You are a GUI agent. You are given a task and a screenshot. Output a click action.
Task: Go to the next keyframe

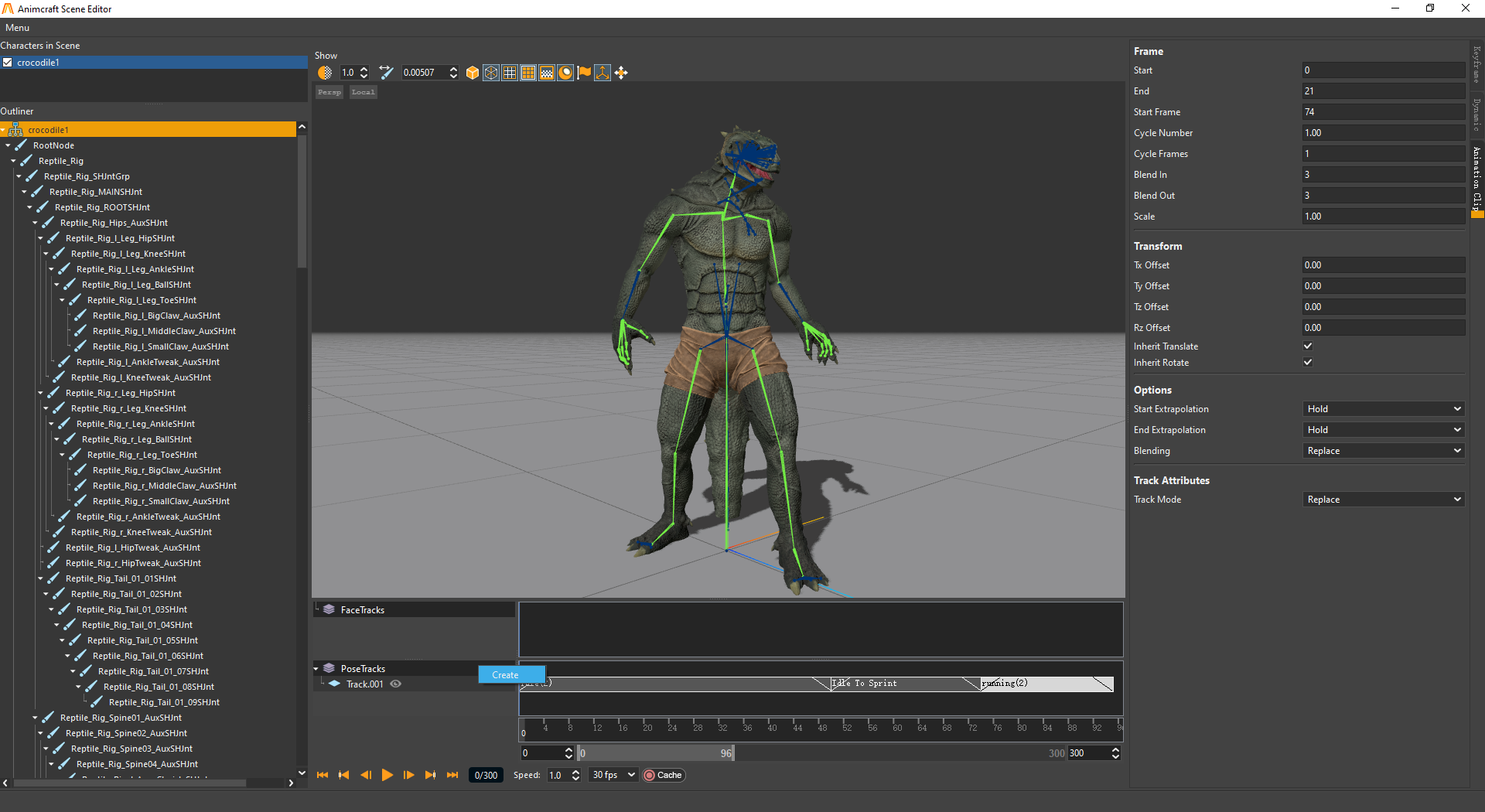coord(431,775)
